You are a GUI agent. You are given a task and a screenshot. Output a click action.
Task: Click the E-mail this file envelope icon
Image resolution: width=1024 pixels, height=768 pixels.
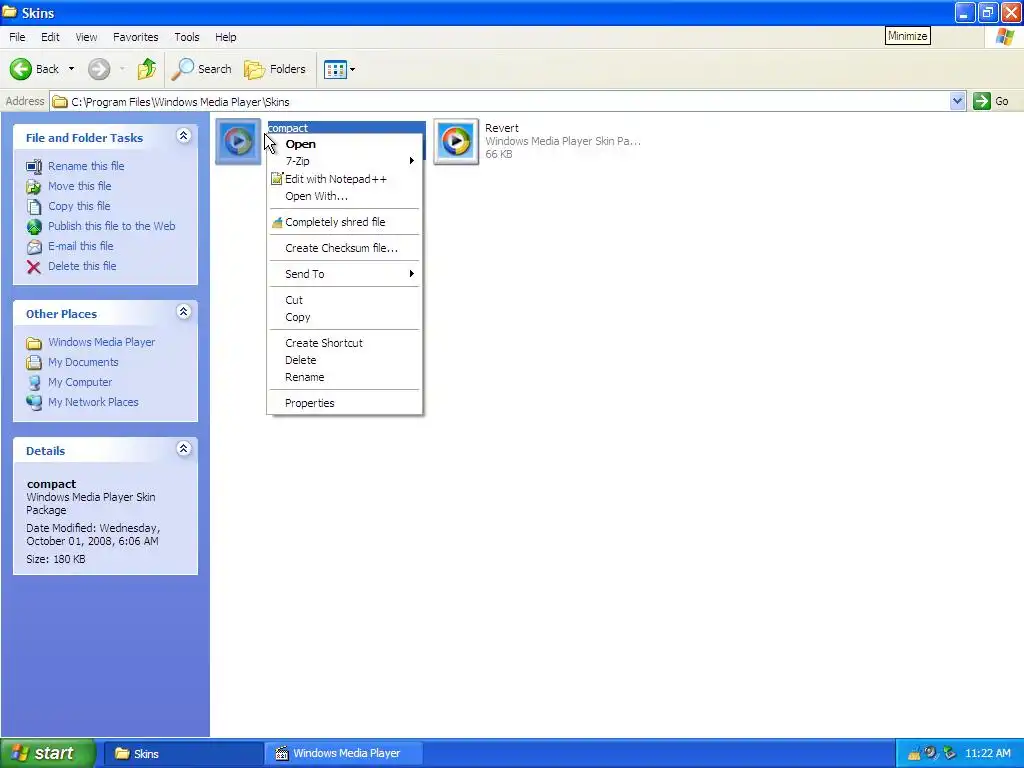pyautogui.click(x=34, y=247)
